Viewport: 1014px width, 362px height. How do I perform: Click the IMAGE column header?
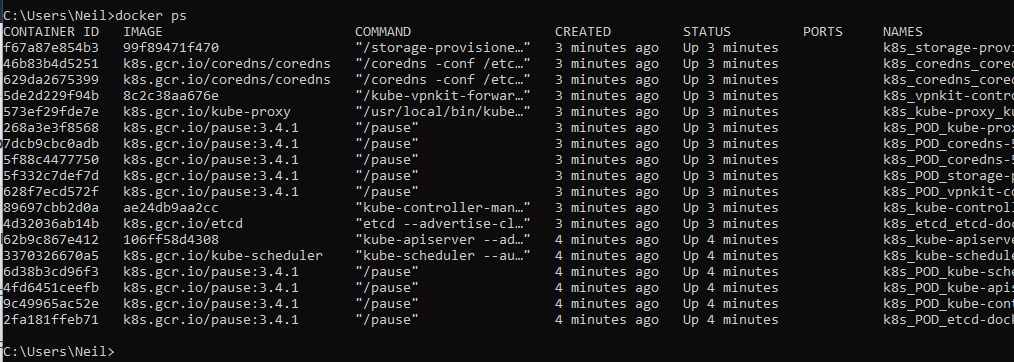coord(143,32)
